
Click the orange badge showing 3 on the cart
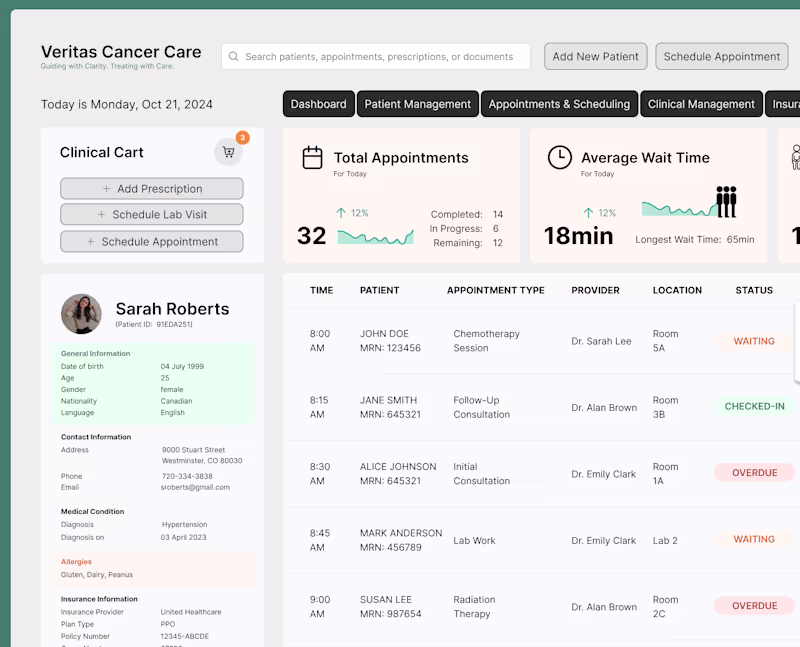(243, 137)
